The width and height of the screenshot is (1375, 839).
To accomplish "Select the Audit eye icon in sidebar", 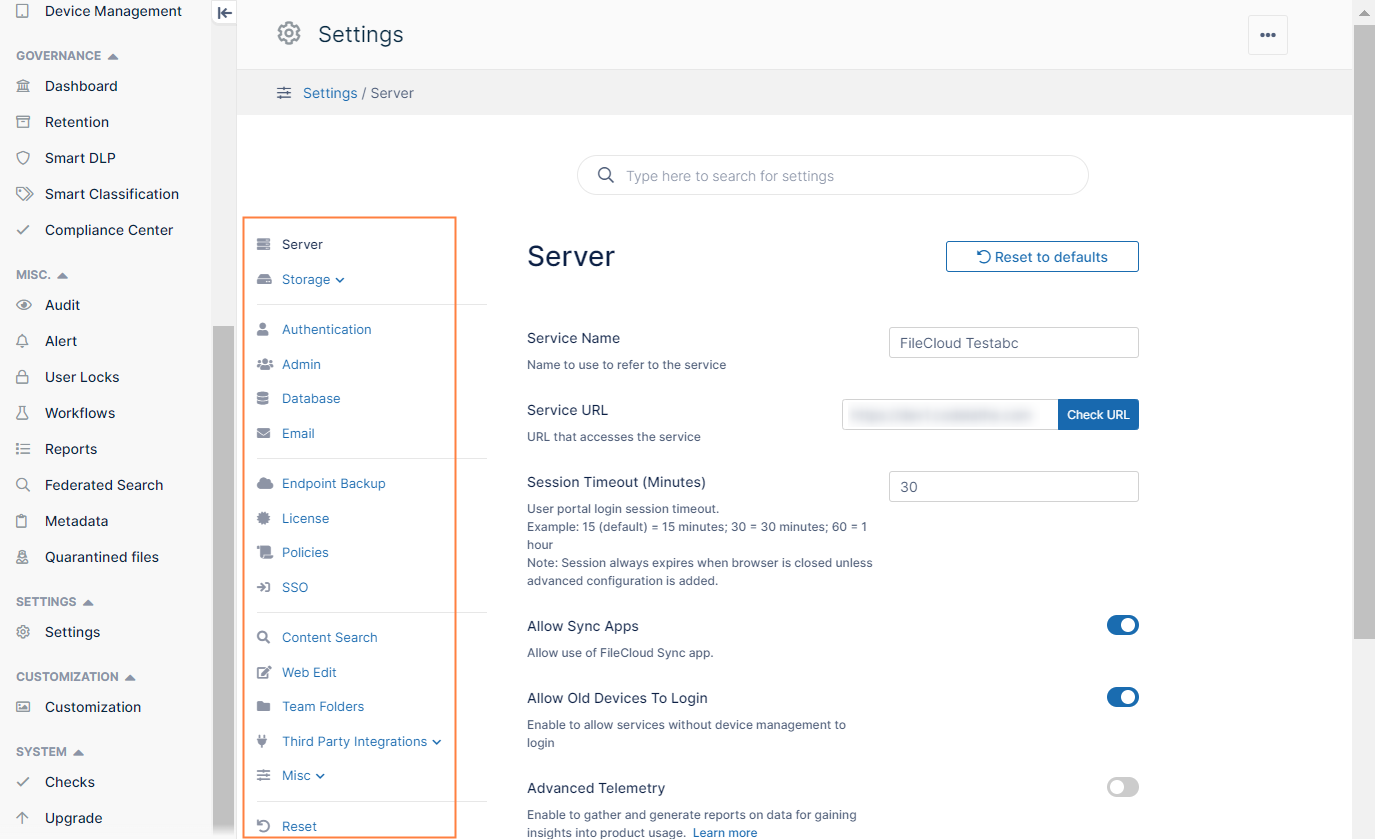I will (x=25, y=305).
